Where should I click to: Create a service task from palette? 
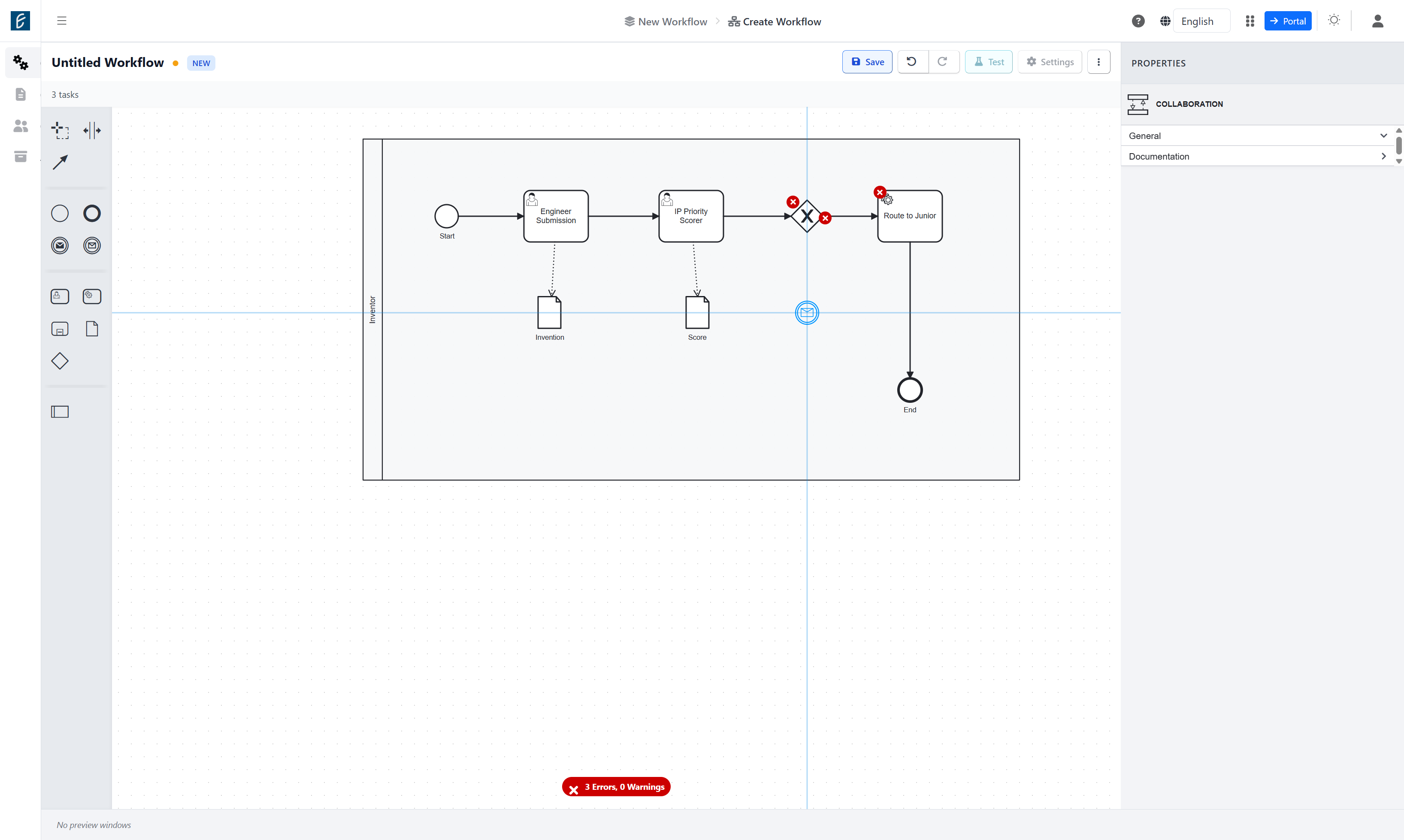click(92, 296)
